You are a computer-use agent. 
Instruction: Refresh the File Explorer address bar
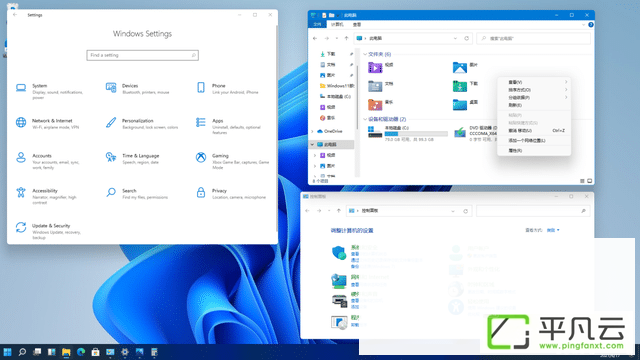467,38
